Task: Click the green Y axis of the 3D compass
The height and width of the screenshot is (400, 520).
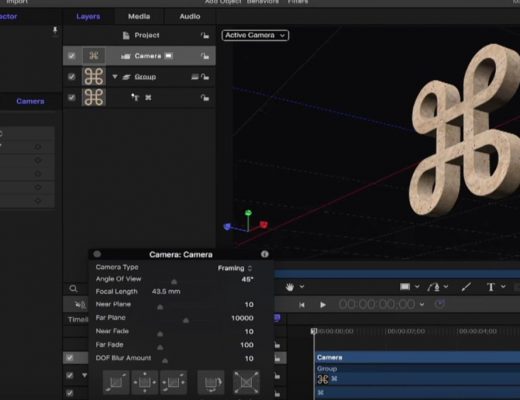Action: click(x=248, y=213)
